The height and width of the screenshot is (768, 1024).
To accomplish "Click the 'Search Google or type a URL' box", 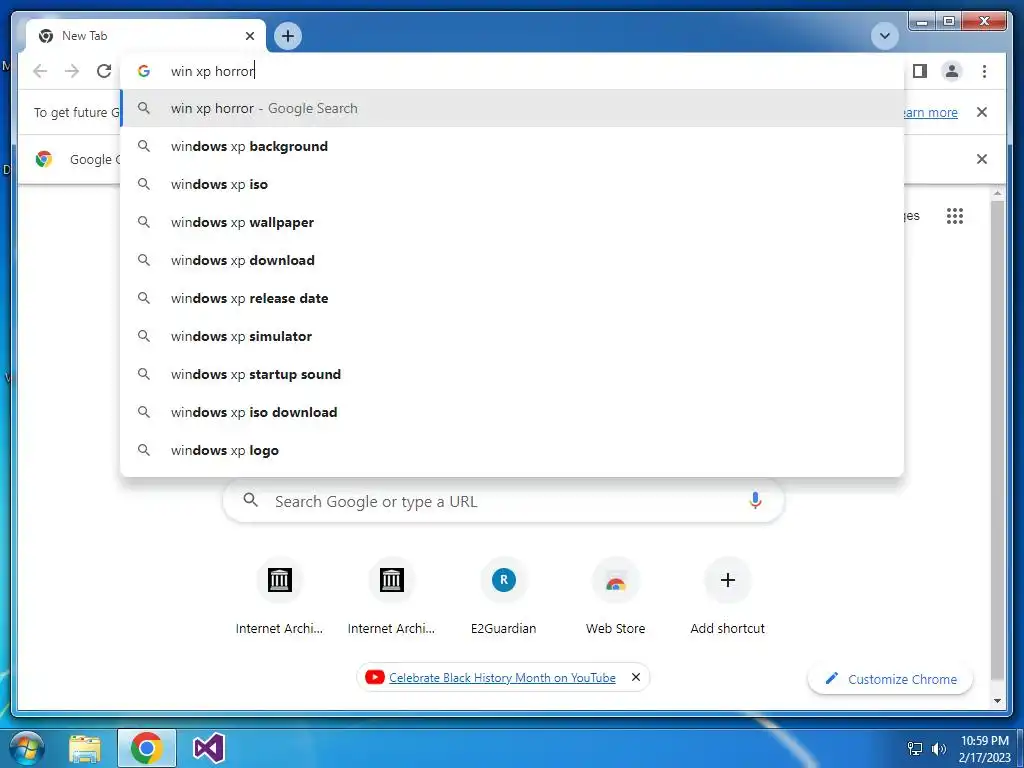I will [x=503, y=501].
